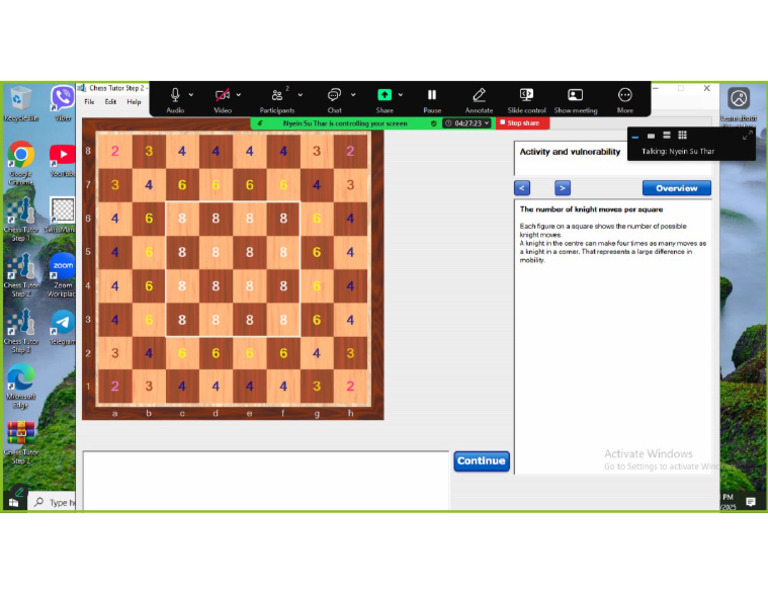Click the h1 square showing 2
768x594 pixels.
point(350,386)
